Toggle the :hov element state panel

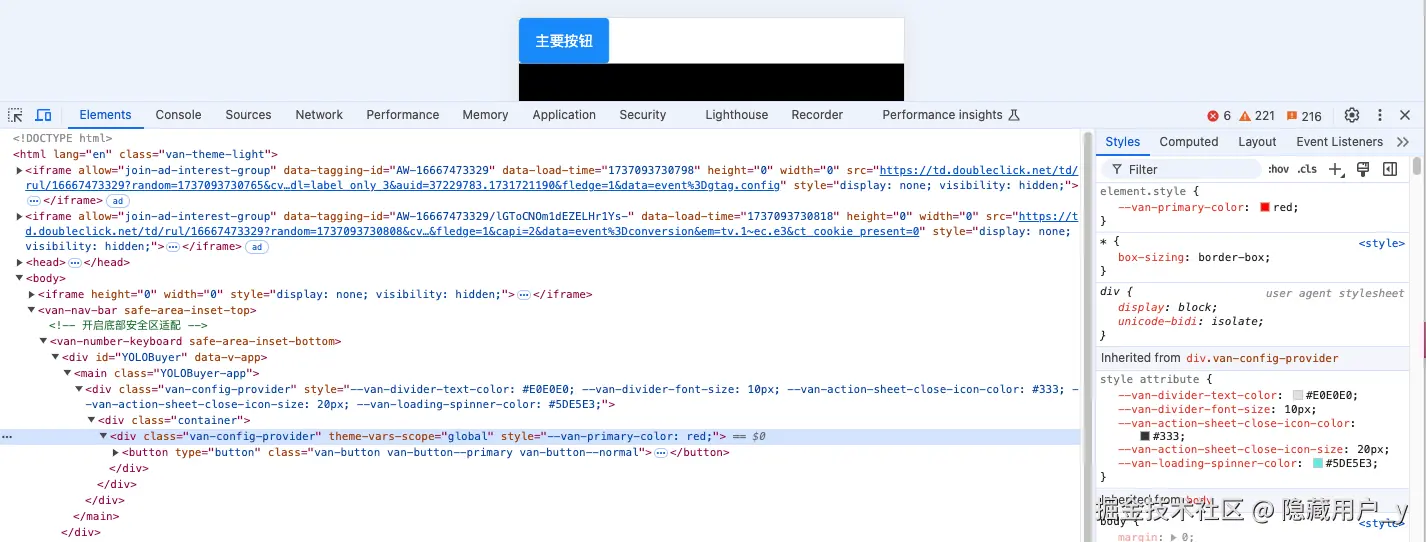(x=1279, y=170)
